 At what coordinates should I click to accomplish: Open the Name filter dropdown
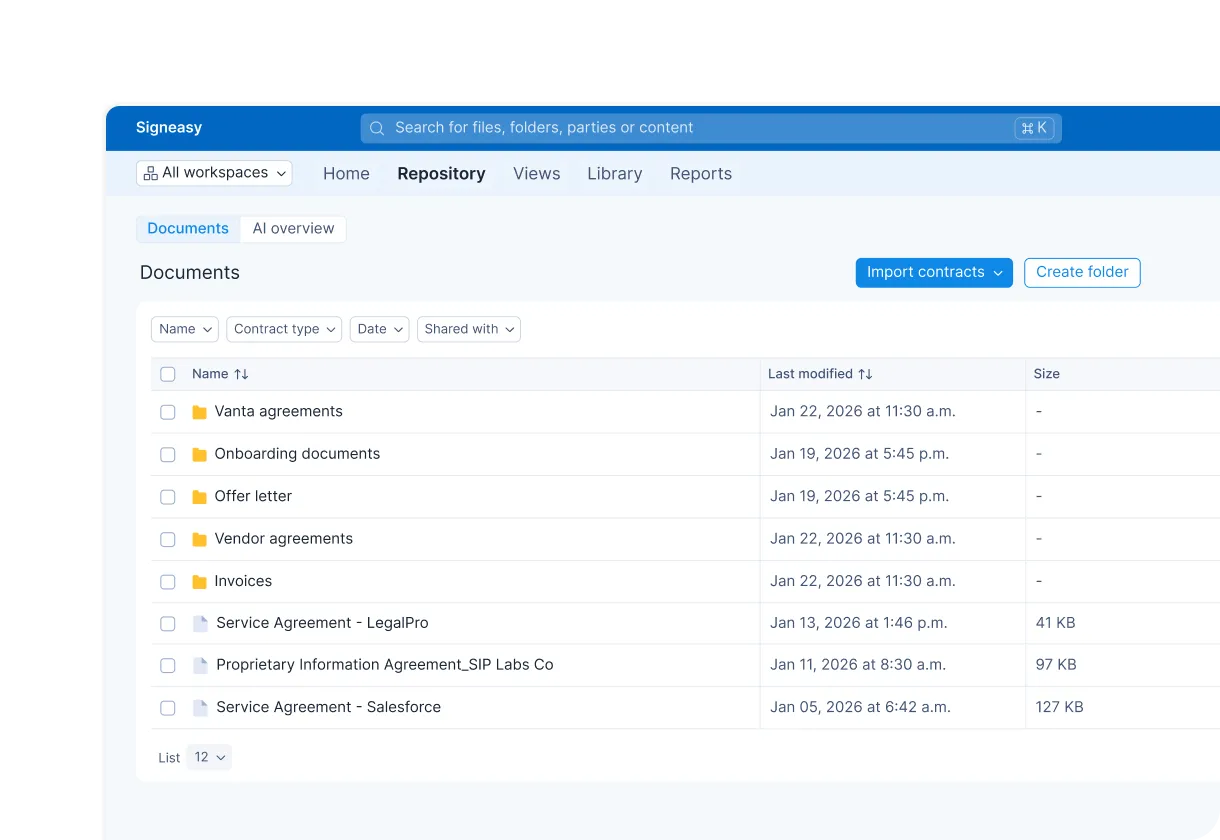(x=185, y=329)
